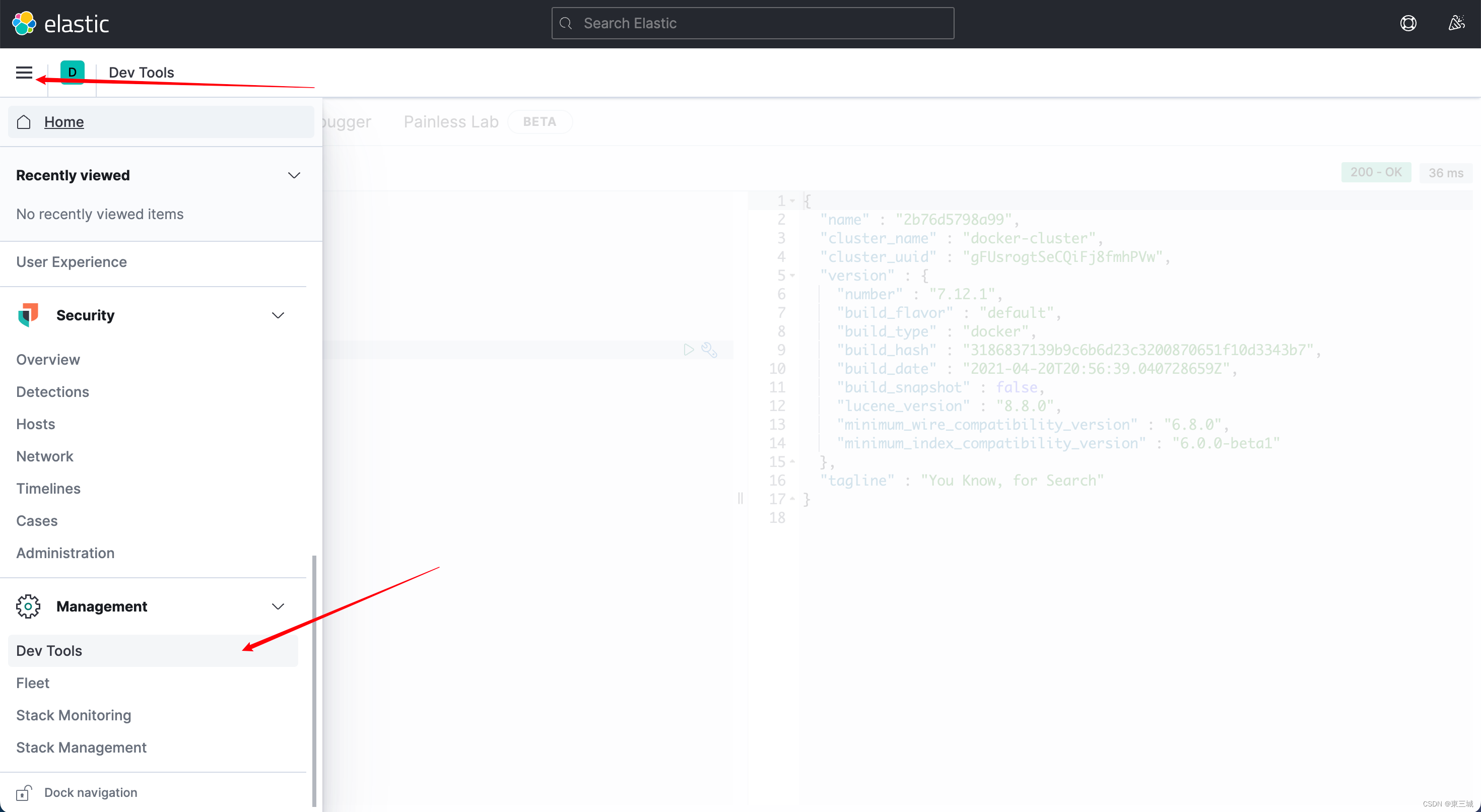1481x812 pixels.
Task: Click the "cluster_name" line in output
Action: click(961, 238)
